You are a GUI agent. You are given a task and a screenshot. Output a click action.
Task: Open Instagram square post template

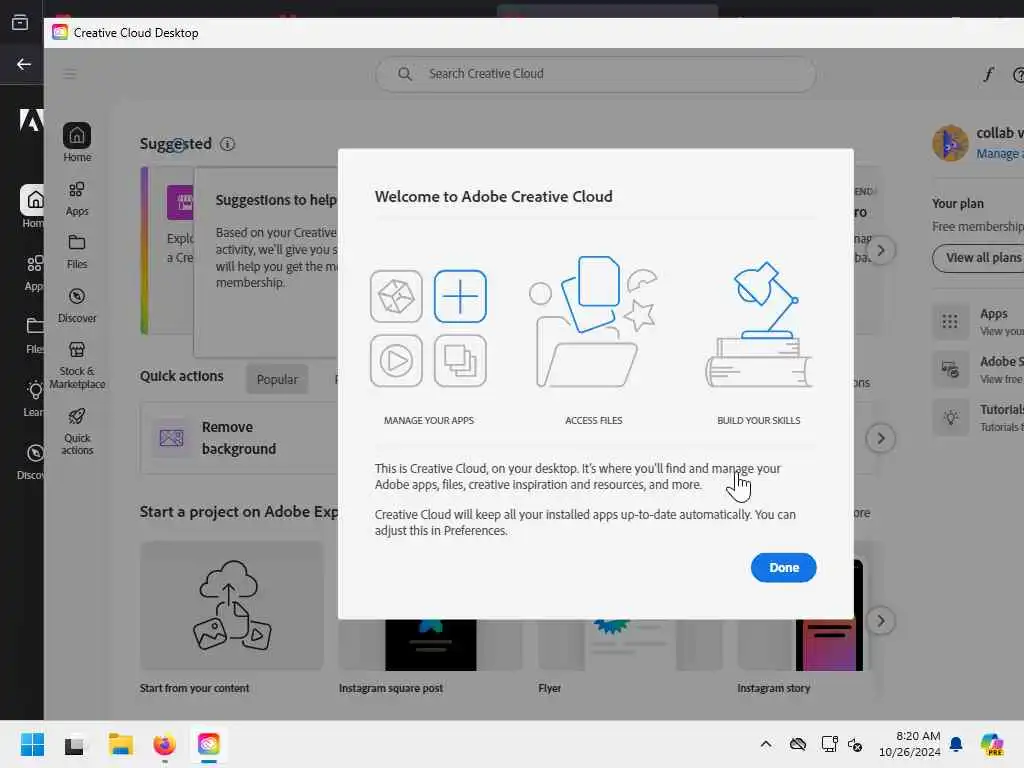(430, 645)
